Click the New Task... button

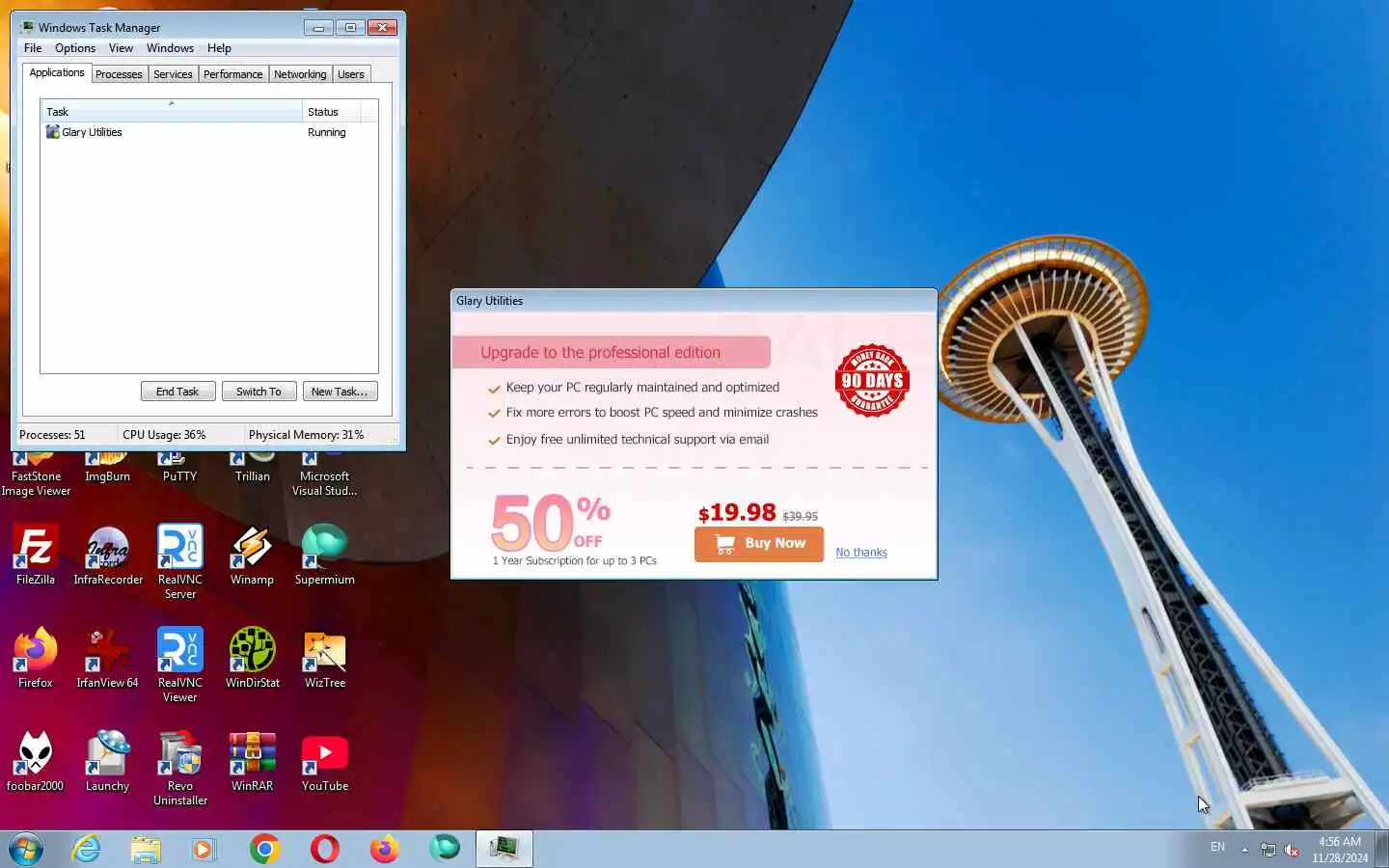tap(340, 392)
